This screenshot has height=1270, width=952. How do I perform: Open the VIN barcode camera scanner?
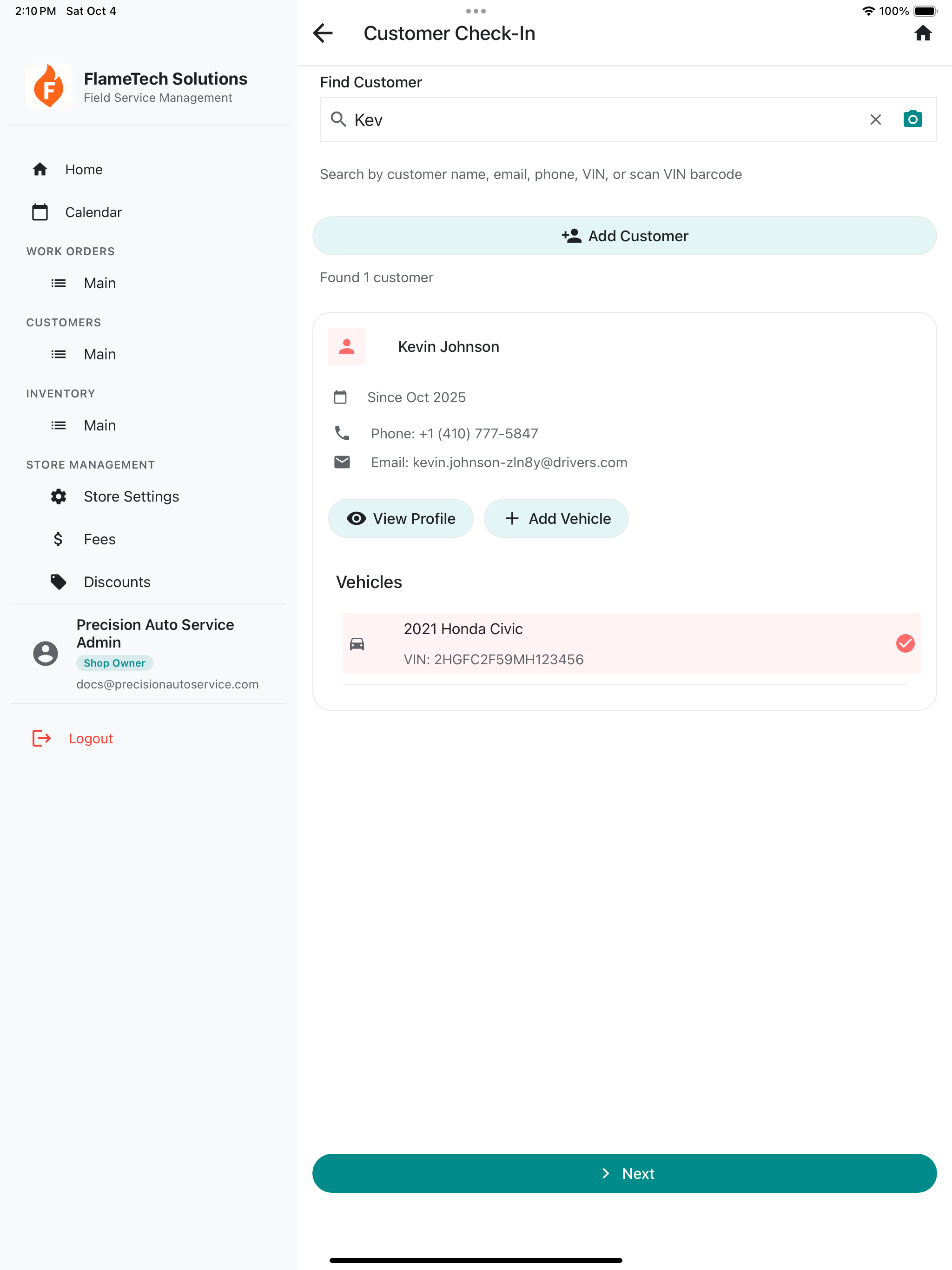point(912,119)
